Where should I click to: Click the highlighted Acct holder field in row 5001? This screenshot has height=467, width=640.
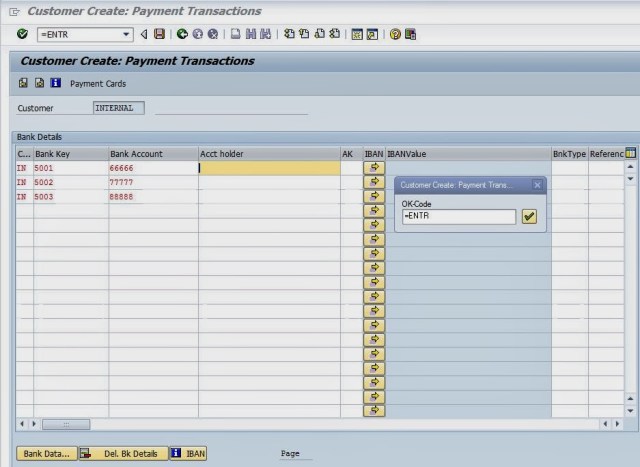click(269, 168)
